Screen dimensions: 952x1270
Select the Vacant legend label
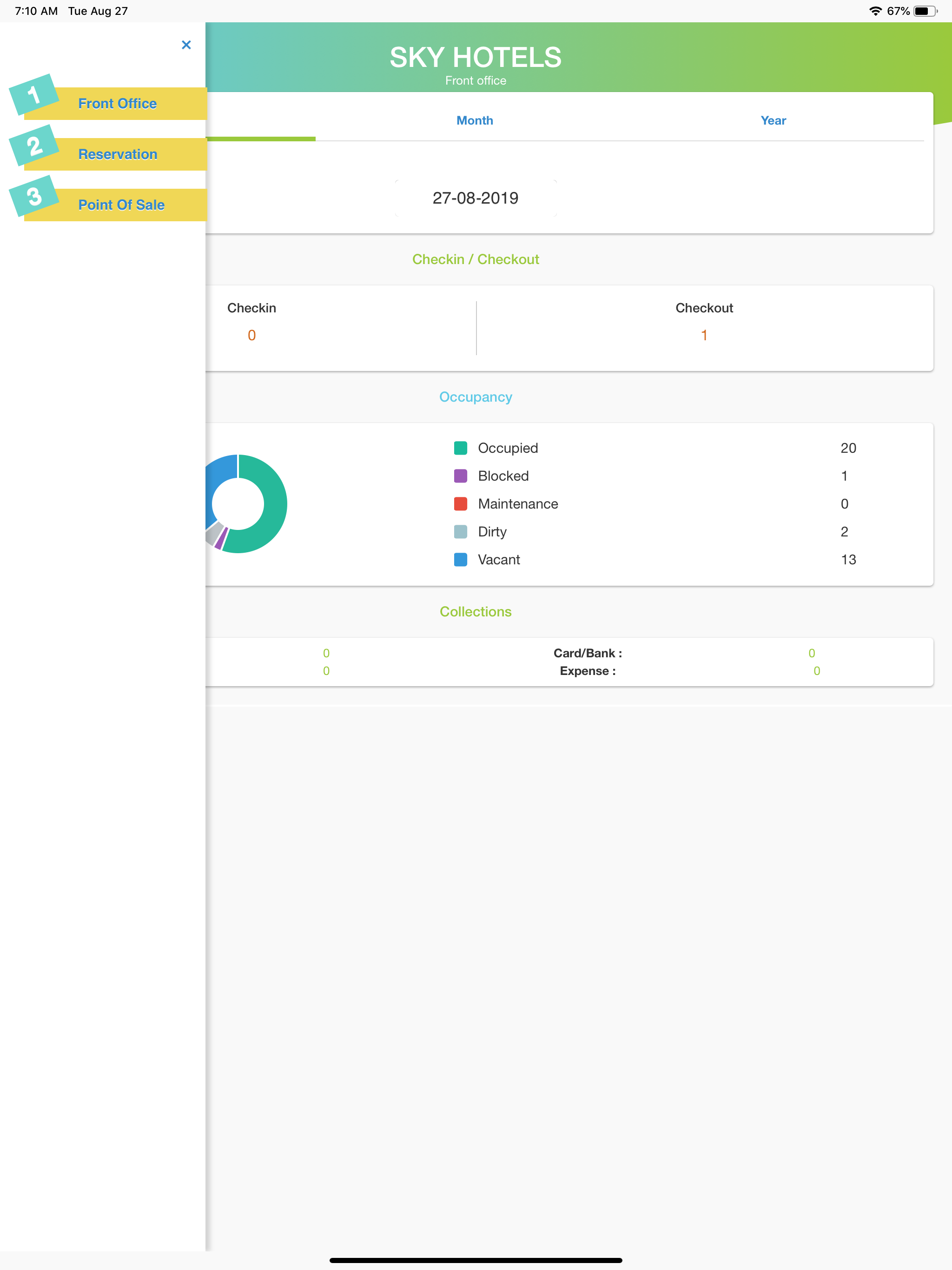499,559
